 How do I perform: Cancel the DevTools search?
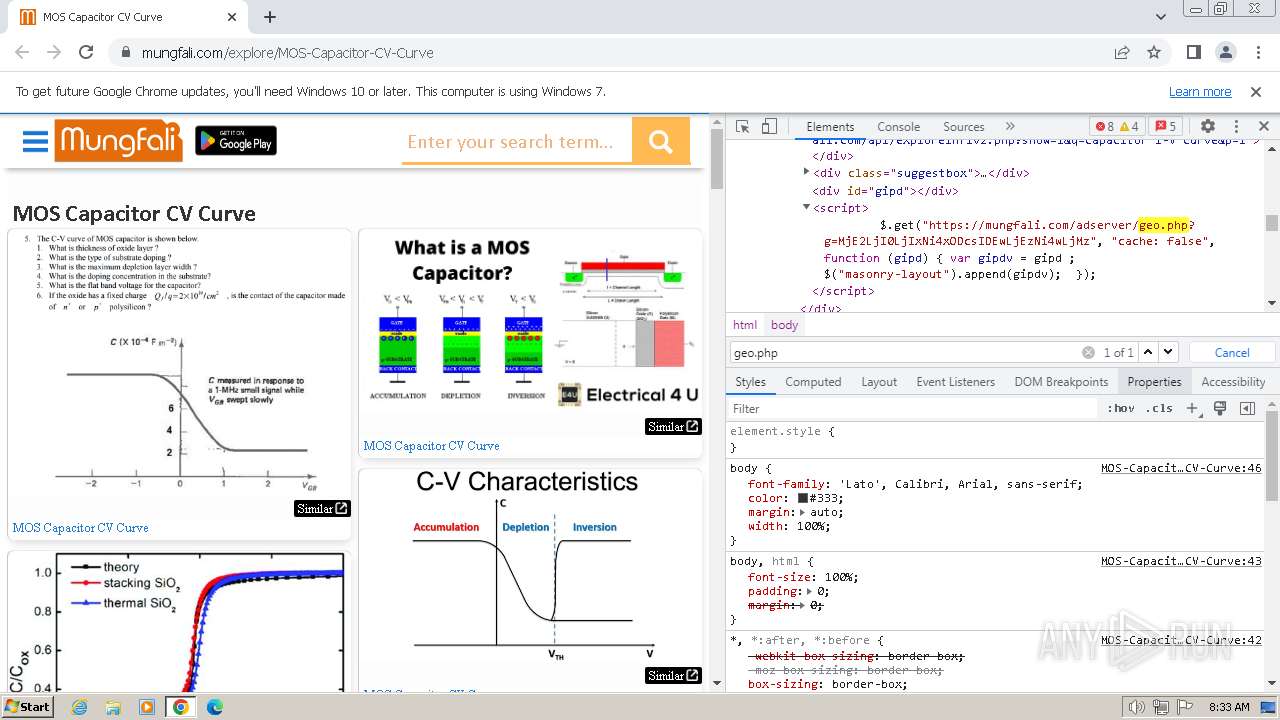tap(1232, 352)
